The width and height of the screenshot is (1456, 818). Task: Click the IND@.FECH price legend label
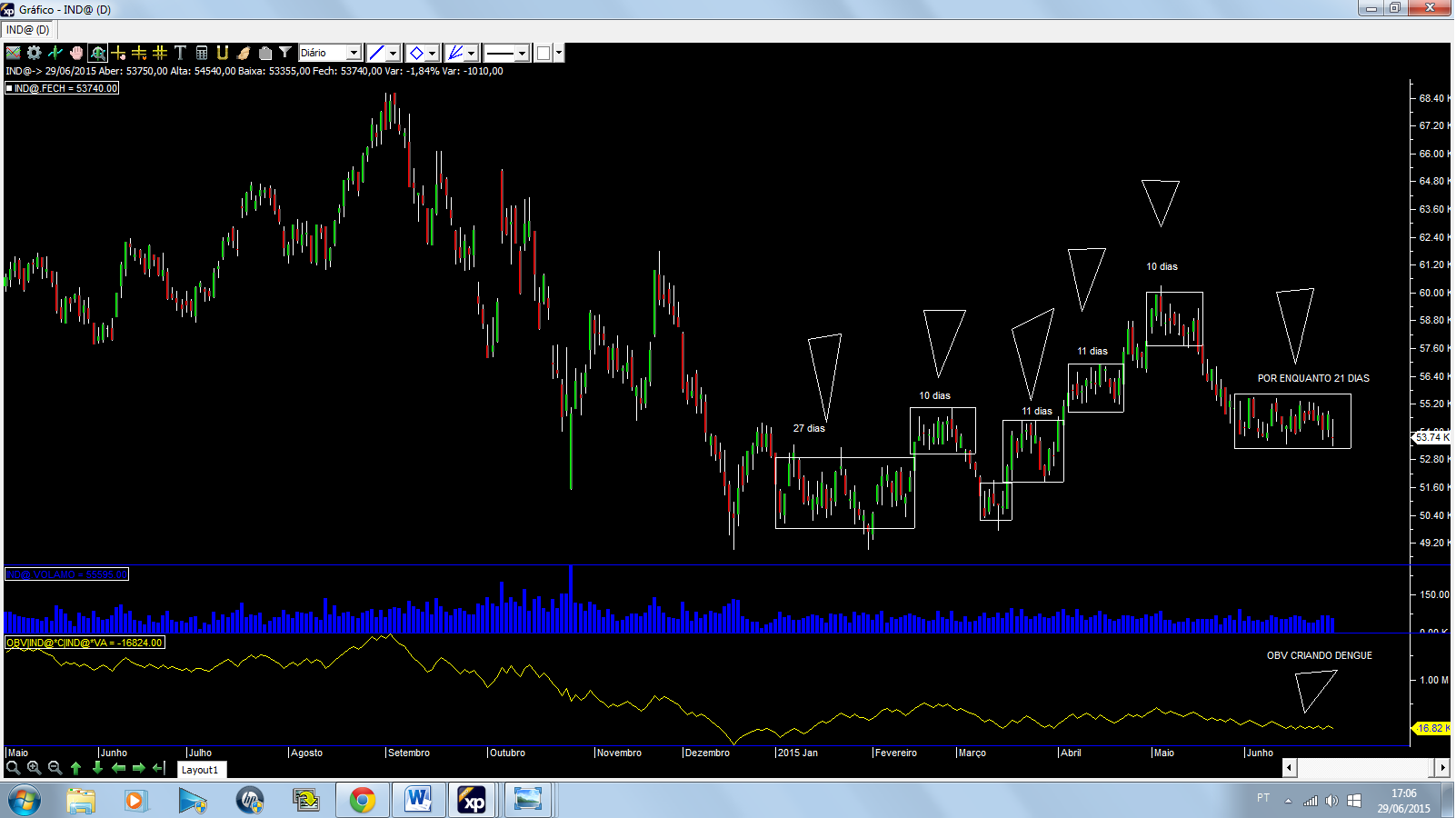[x=62, y=88]
